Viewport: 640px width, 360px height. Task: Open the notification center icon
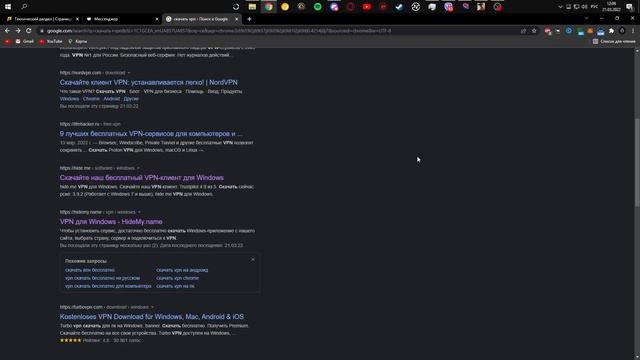pyautogui.click(x=629, y=7)
